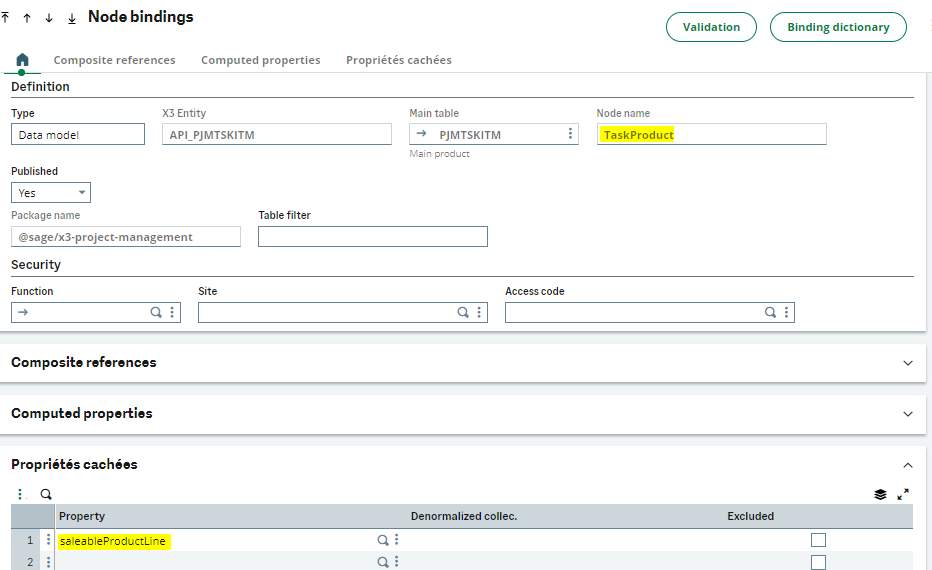This screenshot has width=932, height=570.
Task: Lookup property in row 2
Action: 383,562
